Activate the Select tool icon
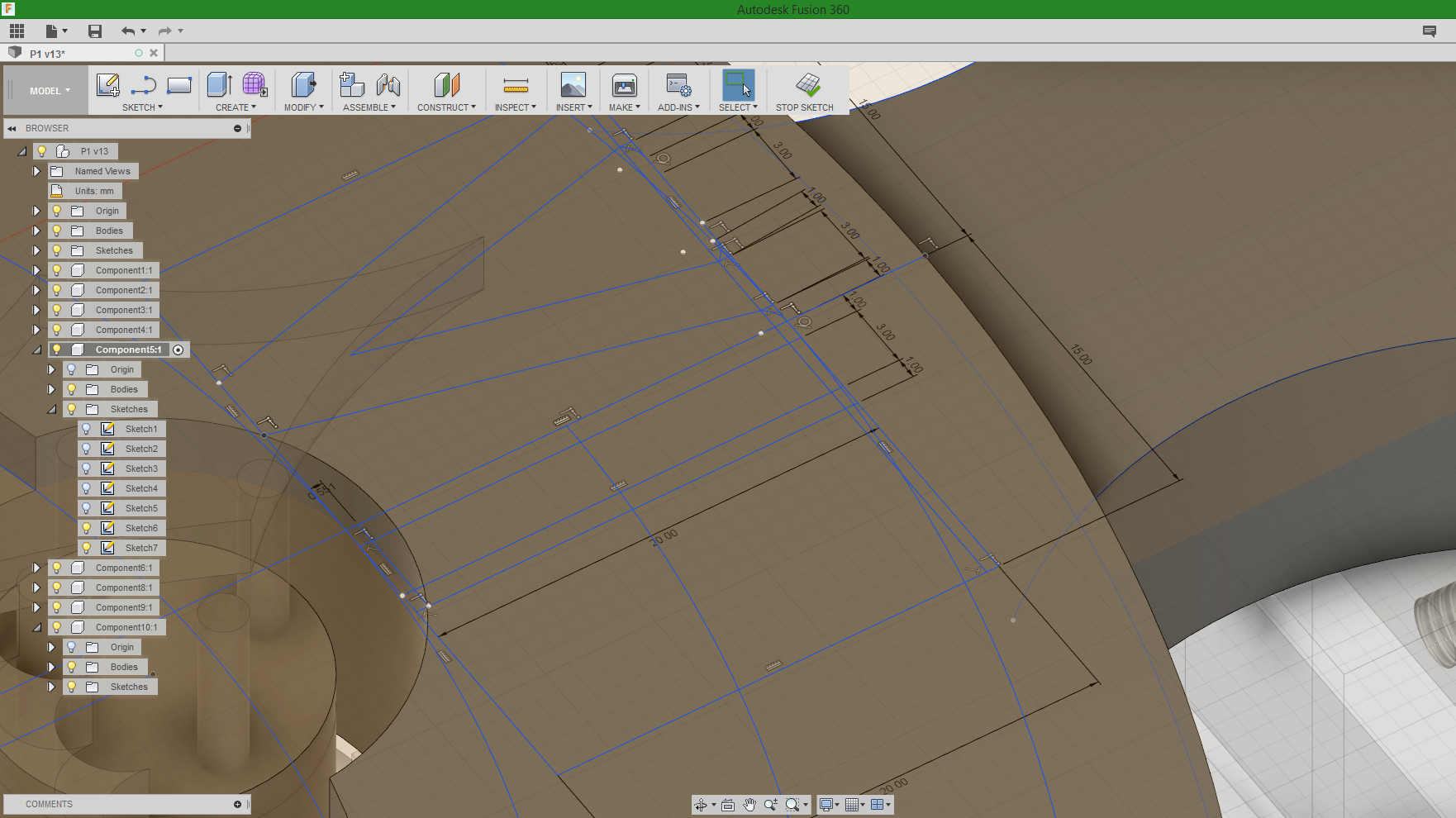The image size is (1456, 818). tap(738, 84)
